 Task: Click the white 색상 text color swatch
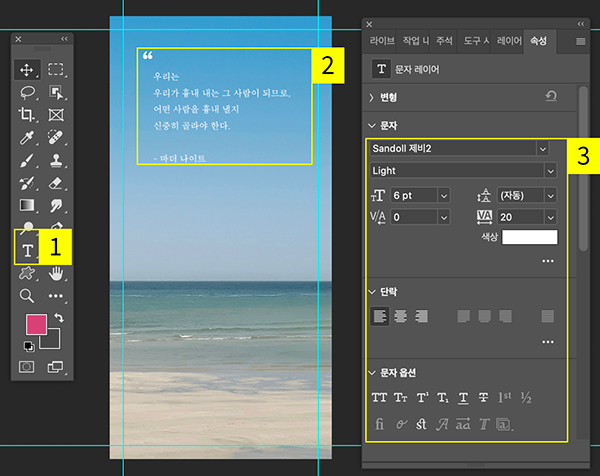(529, 237)
